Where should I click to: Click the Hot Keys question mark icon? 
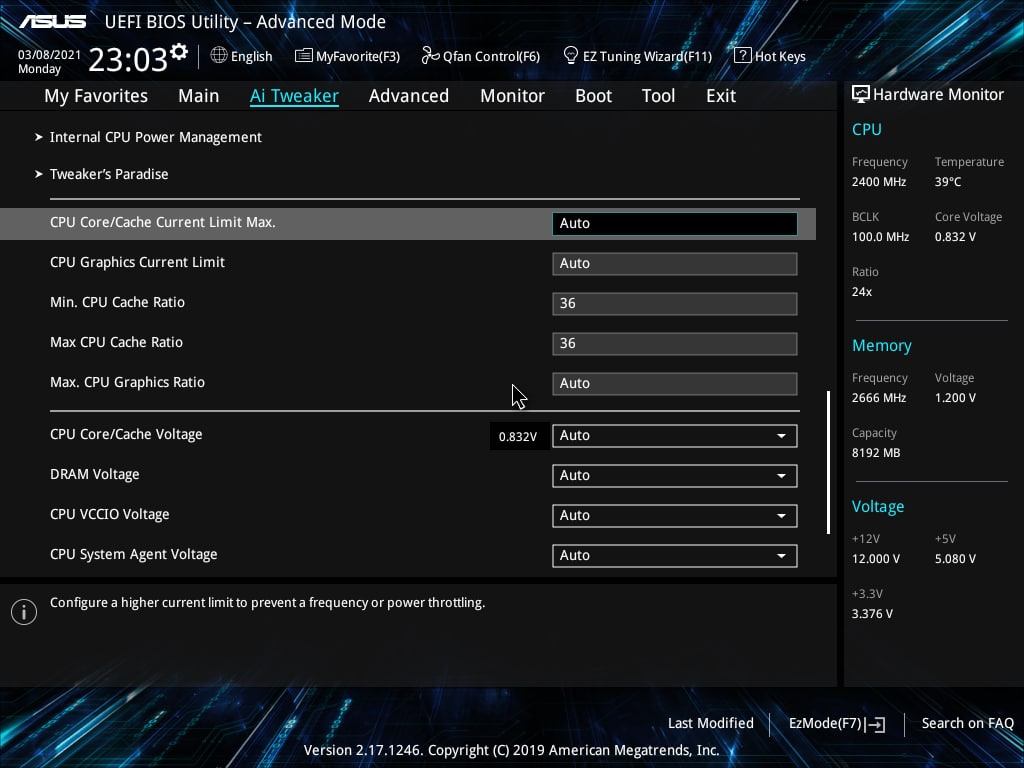(x=743, y=56)
